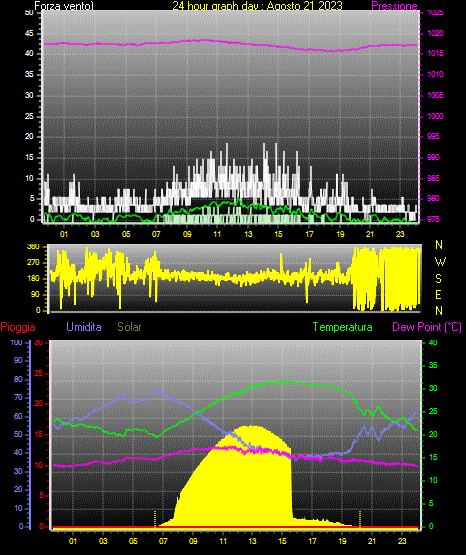Click the Solar legend label
466x555 pixels.
(130, 327)
